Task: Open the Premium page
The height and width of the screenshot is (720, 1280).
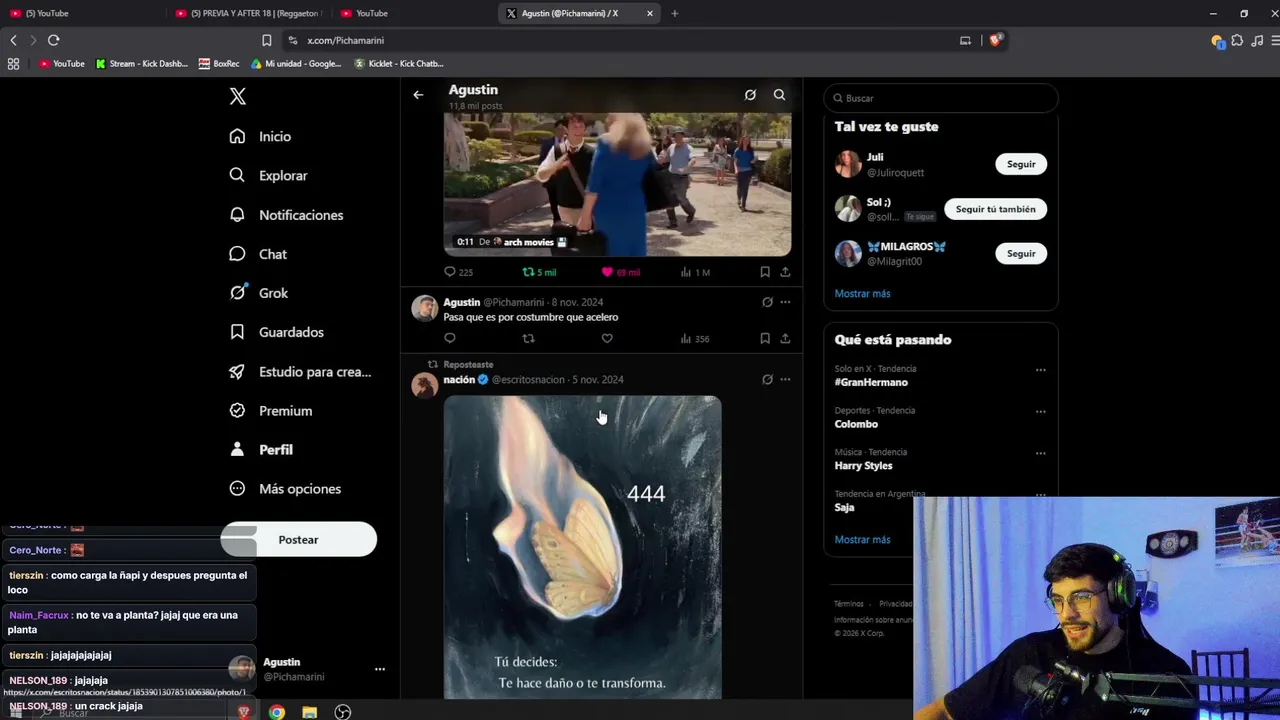Action: (270, 411)
